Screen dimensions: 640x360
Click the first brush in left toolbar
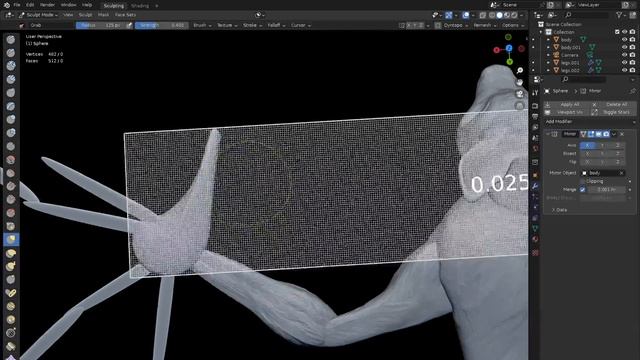coord(11,39)
